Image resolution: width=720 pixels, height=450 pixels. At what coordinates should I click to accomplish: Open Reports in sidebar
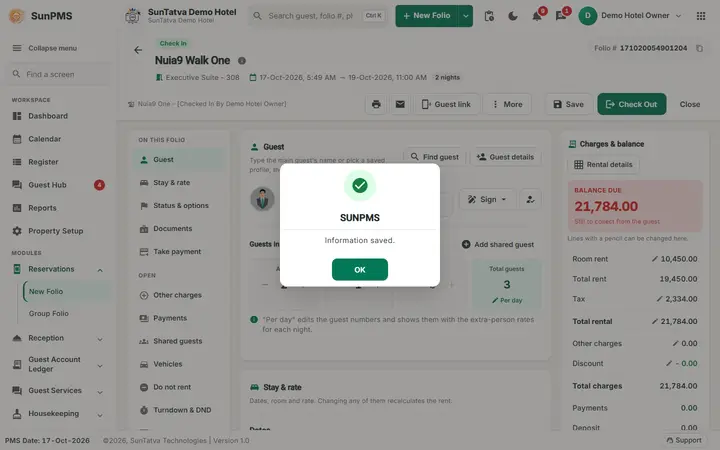click(x=42, y=208)
